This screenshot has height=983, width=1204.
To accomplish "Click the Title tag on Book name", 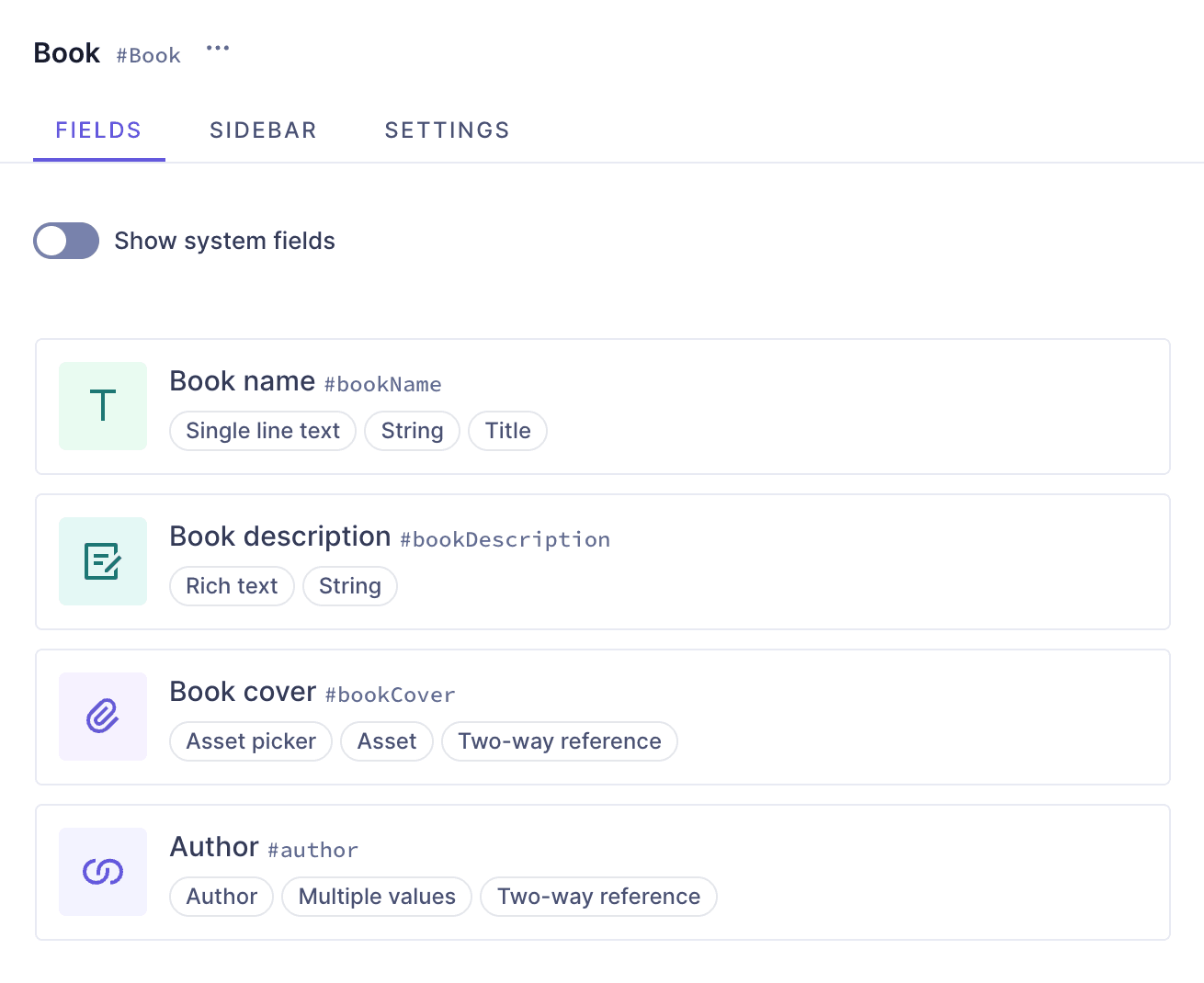I will point(507,431).
